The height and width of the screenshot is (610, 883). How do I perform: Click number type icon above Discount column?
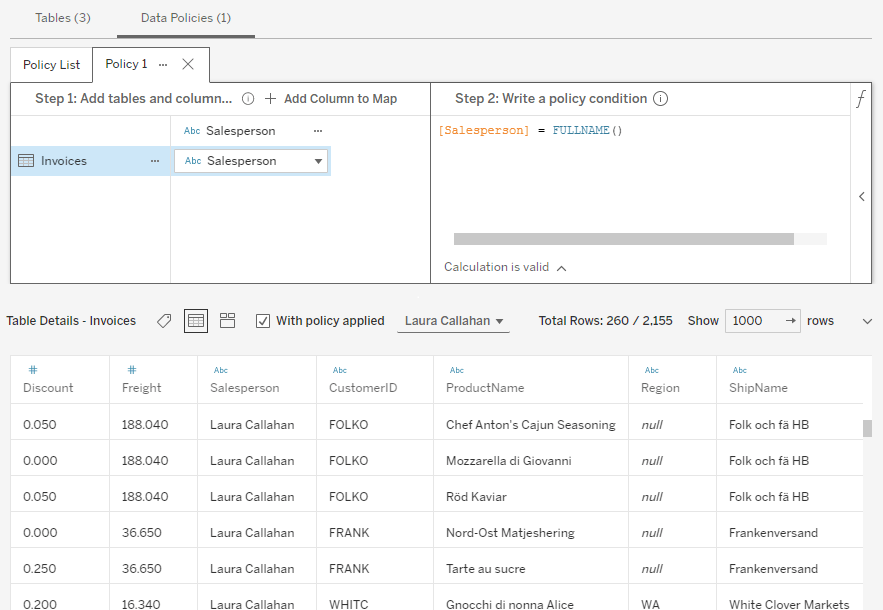click(x=33, y=370)
